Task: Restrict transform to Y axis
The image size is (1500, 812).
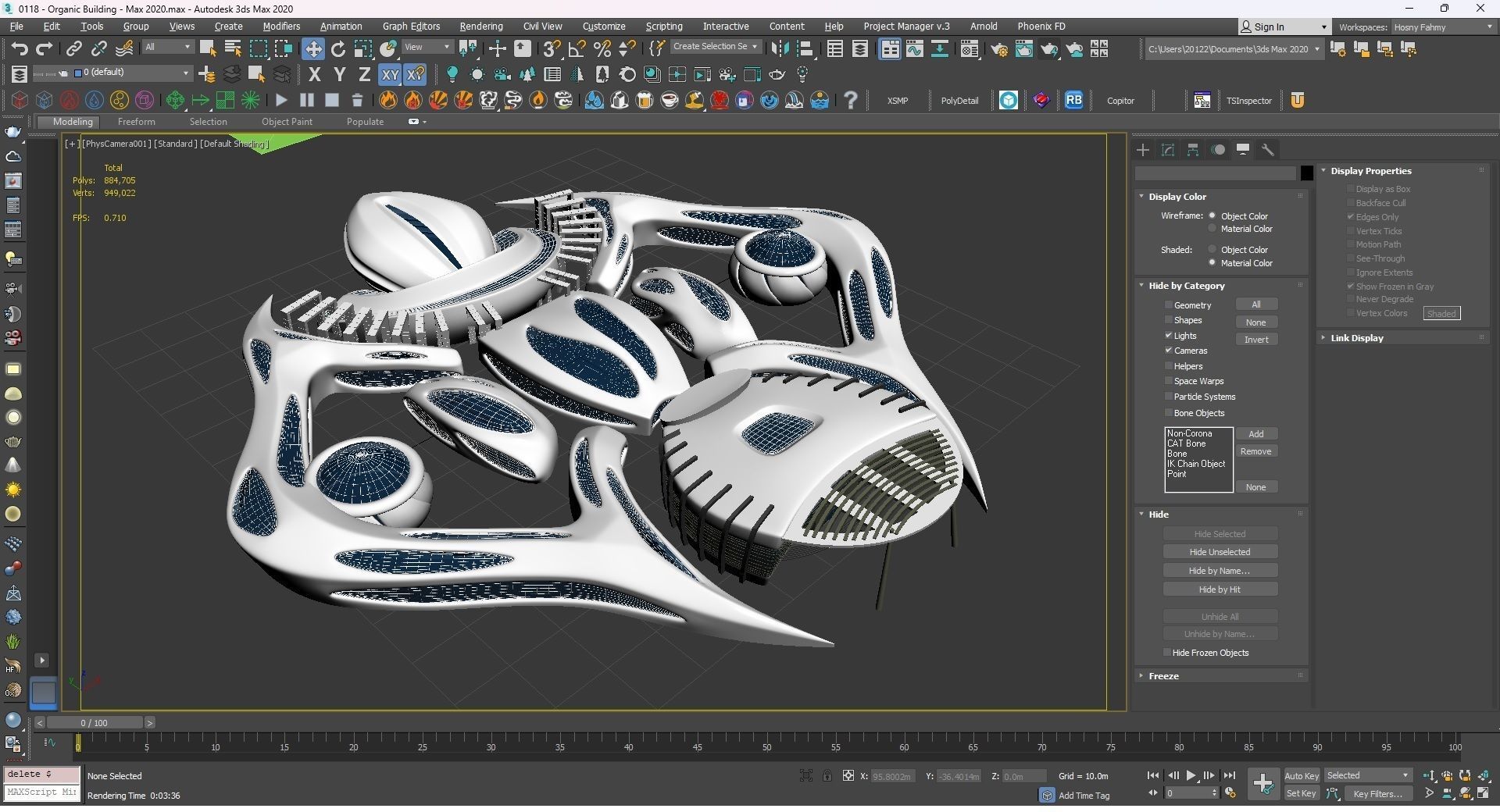Action: point(339,74)
